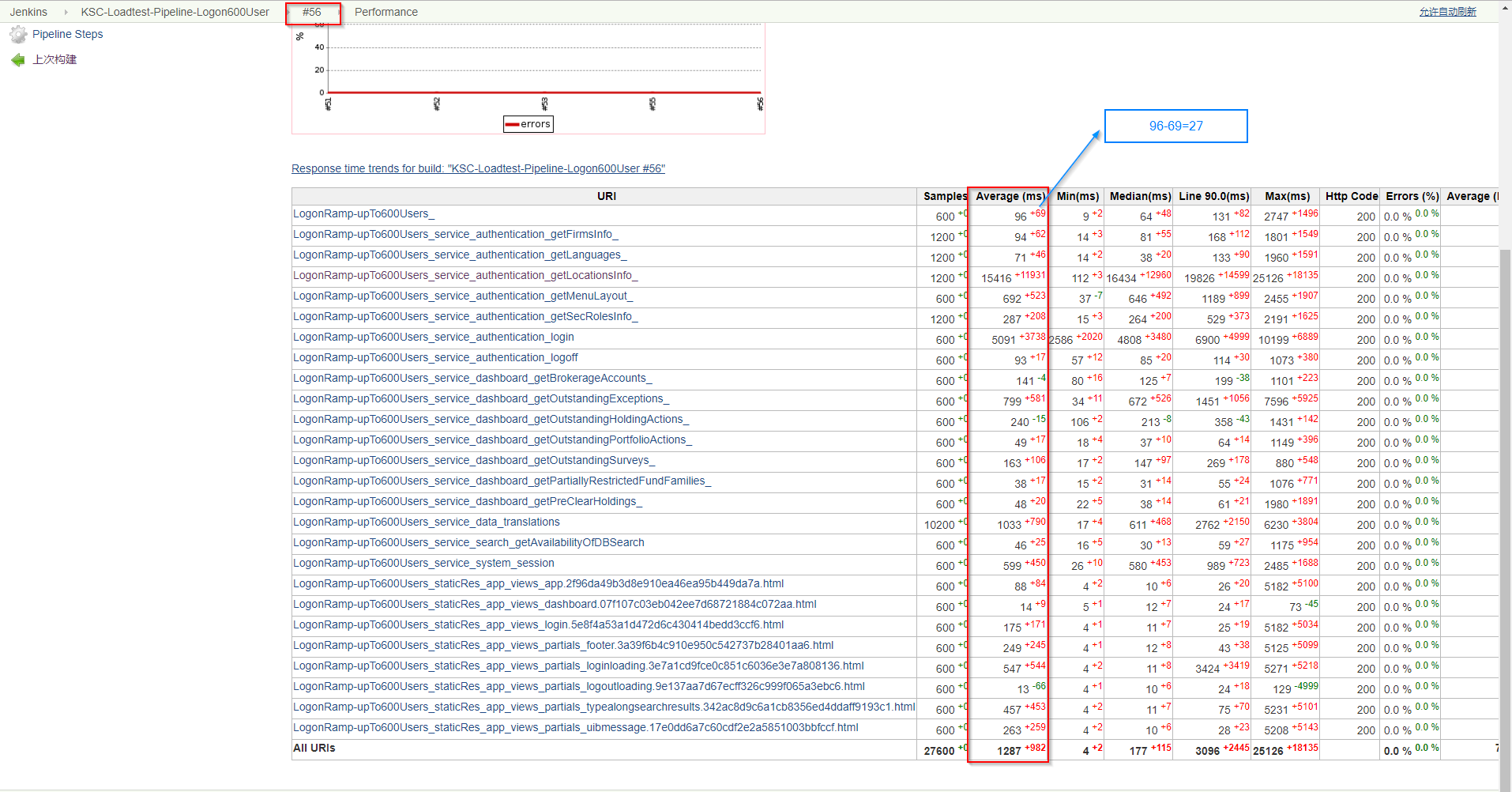Open Response time trends for build link

pyautogui.click(x=478, y=169)
